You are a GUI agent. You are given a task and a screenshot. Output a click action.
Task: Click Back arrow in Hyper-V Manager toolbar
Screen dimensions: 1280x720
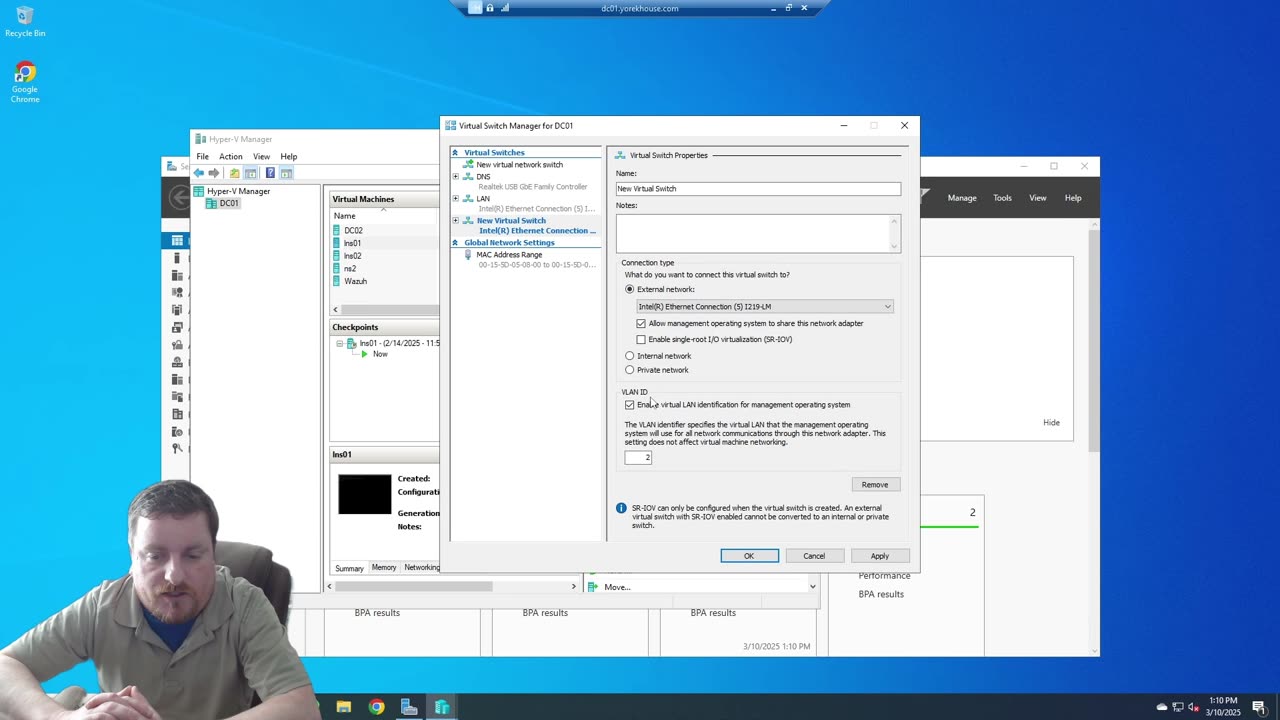pos(198,173)
